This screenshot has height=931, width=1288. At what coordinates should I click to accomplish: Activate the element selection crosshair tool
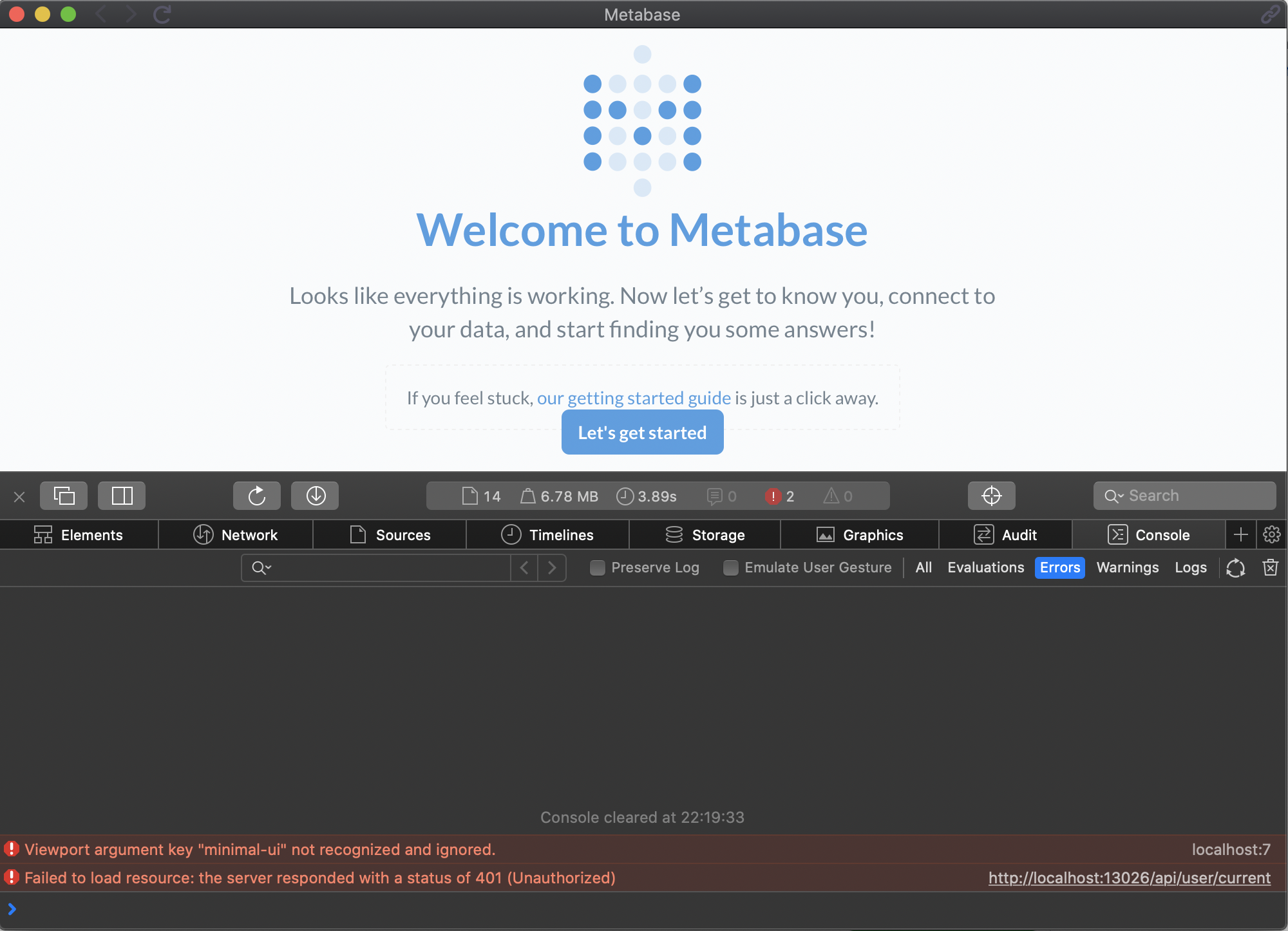991,496
